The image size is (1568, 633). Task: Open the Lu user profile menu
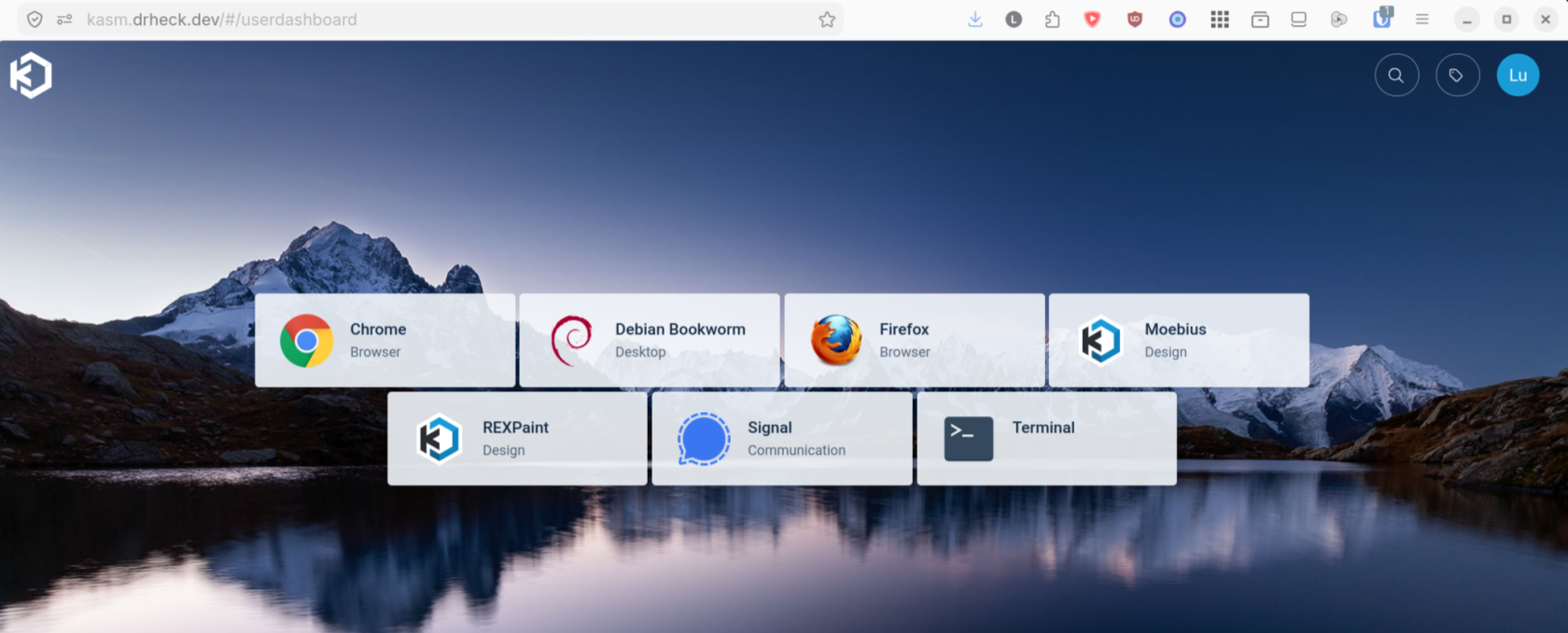tap(1518, 76)
